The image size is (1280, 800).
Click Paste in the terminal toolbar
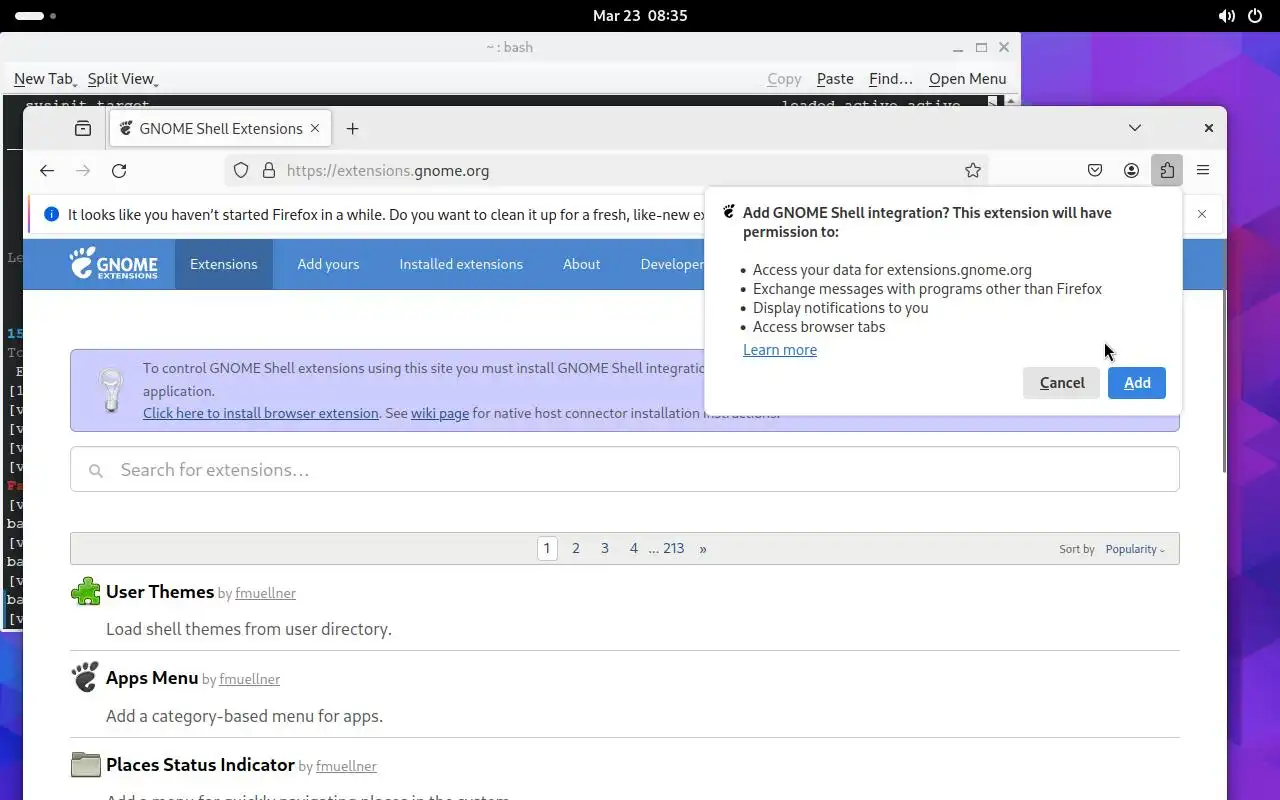(835, 79)
